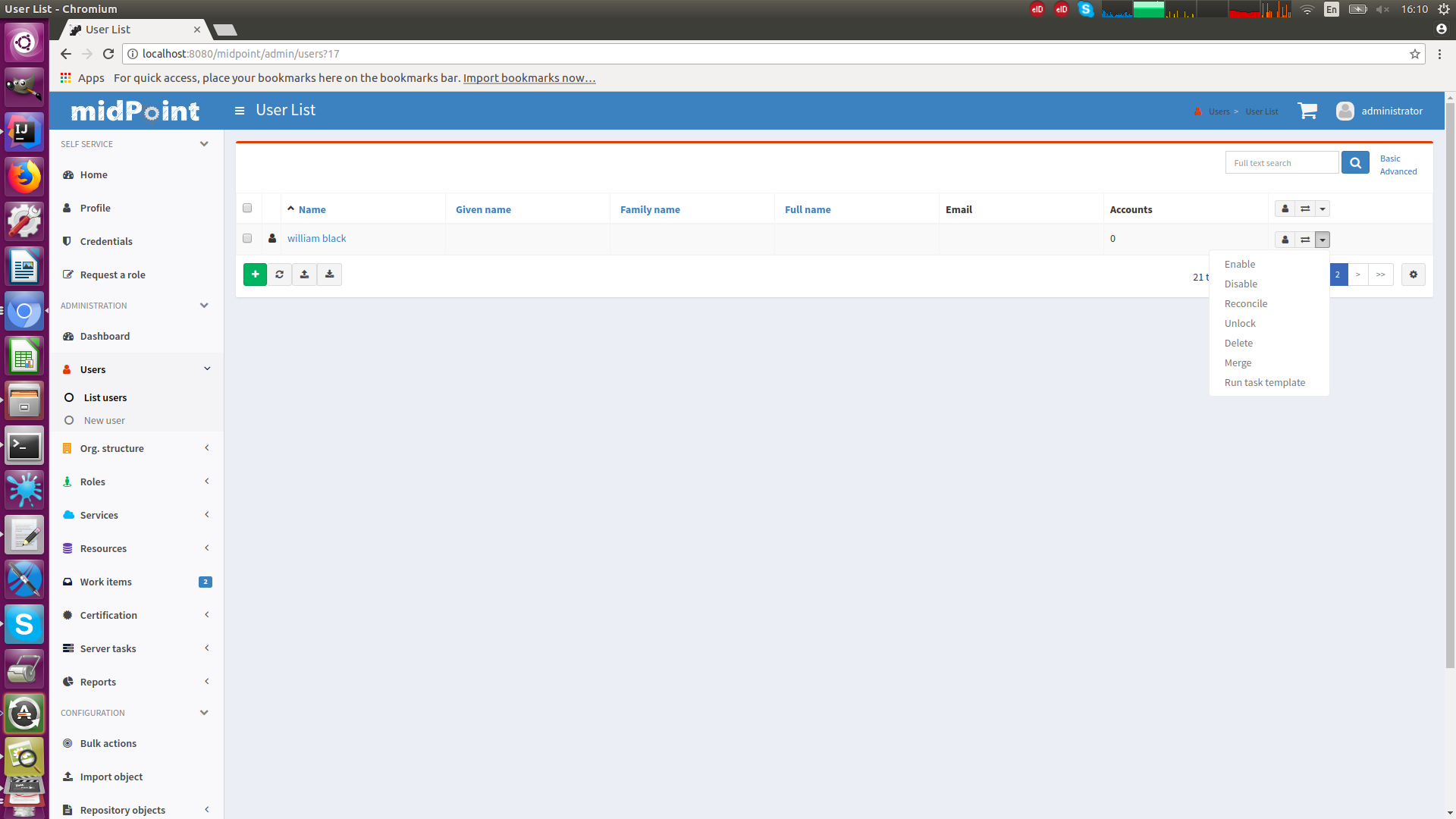Screen dimensions: 1456x819
Task: Click the table settings gear icon
Action: (1413, 275)
